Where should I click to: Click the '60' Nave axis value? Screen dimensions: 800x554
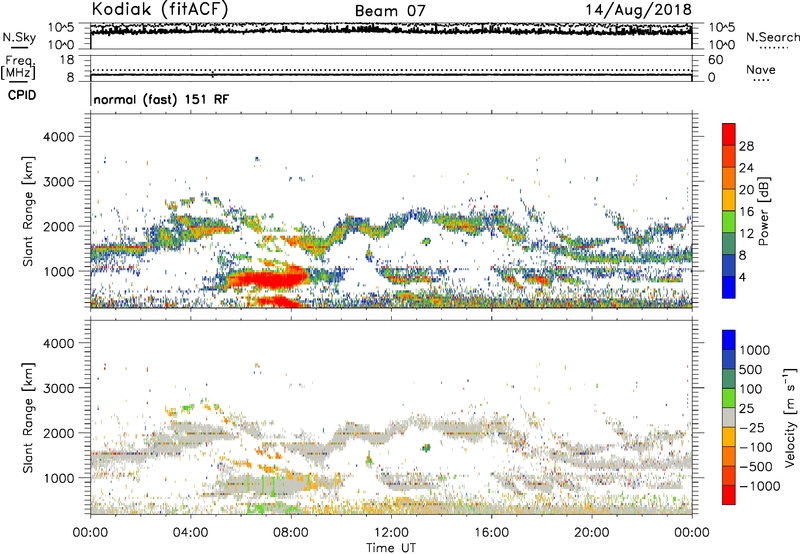click(x=715, y=60)
